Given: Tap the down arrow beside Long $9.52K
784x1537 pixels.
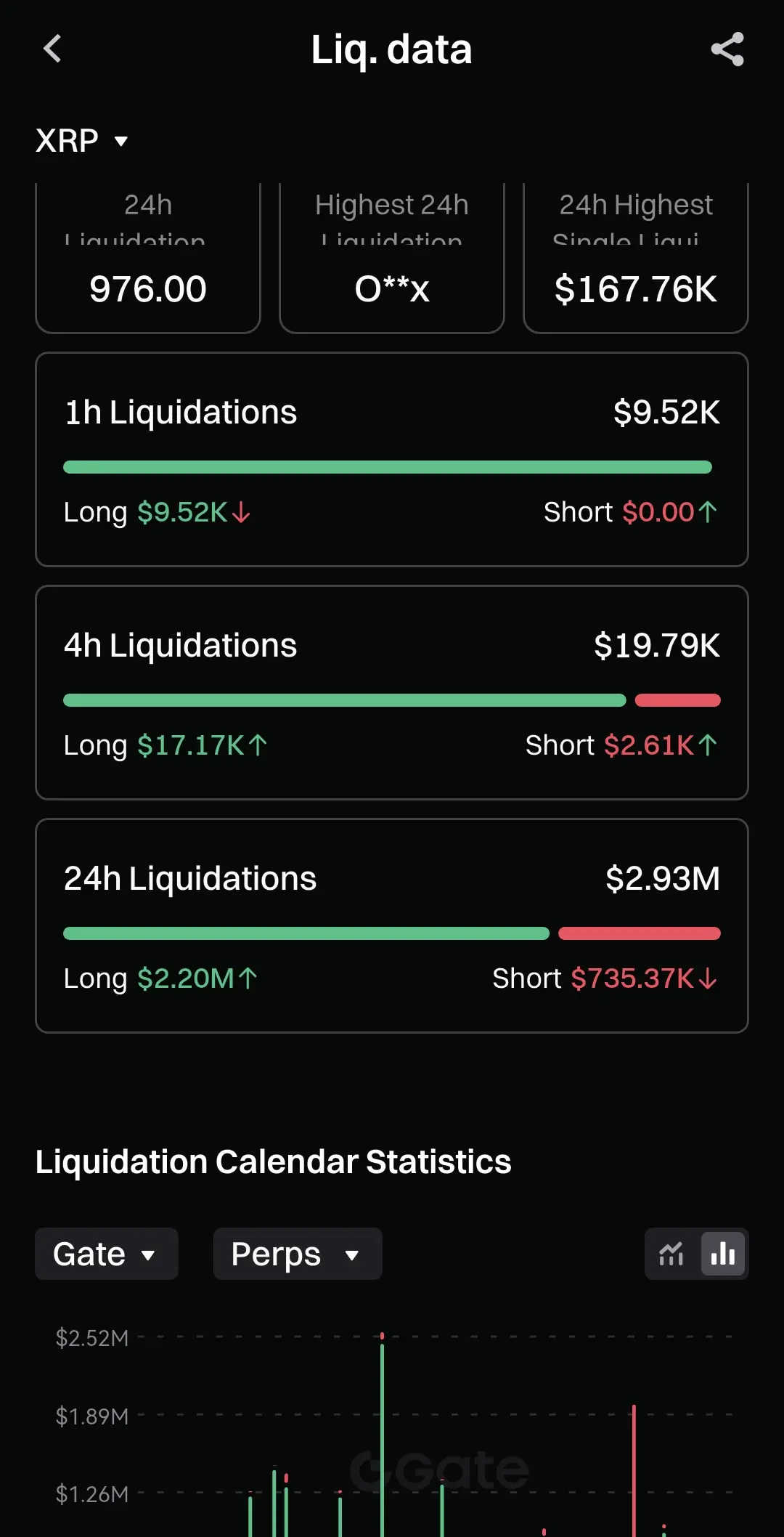Looking at the screenshot, I should point(242,513).
